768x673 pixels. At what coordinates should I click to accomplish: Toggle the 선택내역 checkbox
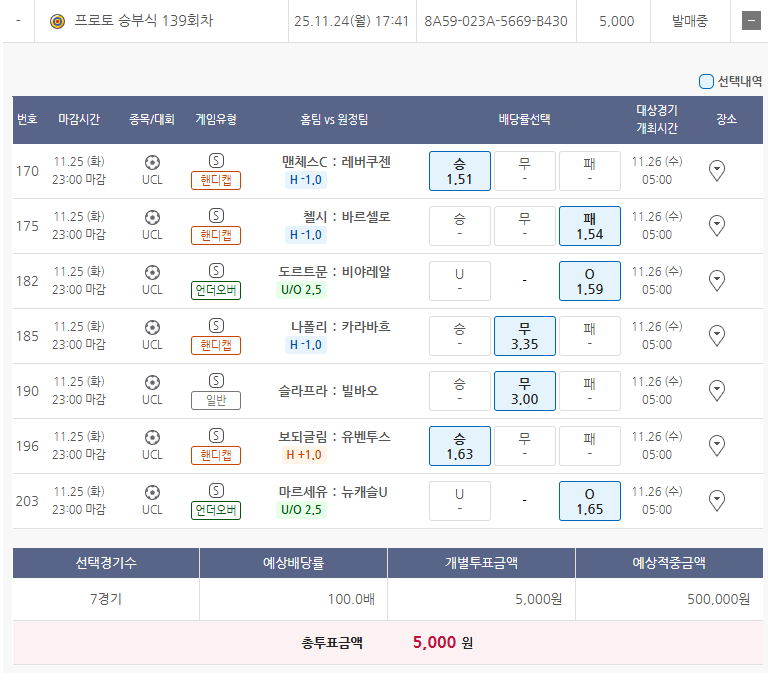tap(706, 82)
